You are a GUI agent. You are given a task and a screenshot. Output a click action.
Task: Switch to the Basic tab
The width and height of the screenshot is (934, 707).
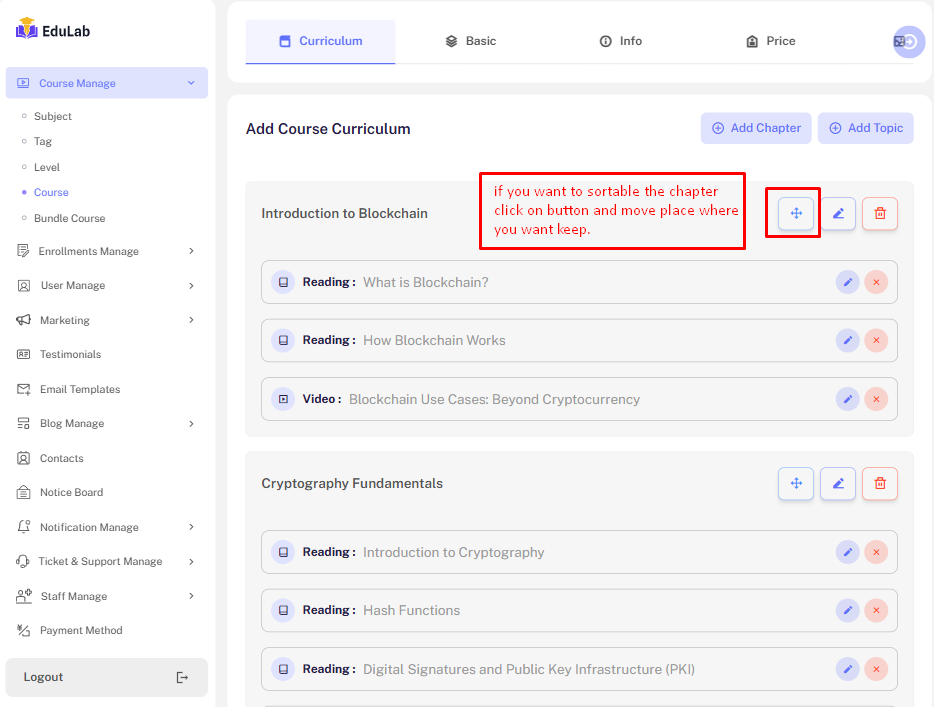[470, 41]
